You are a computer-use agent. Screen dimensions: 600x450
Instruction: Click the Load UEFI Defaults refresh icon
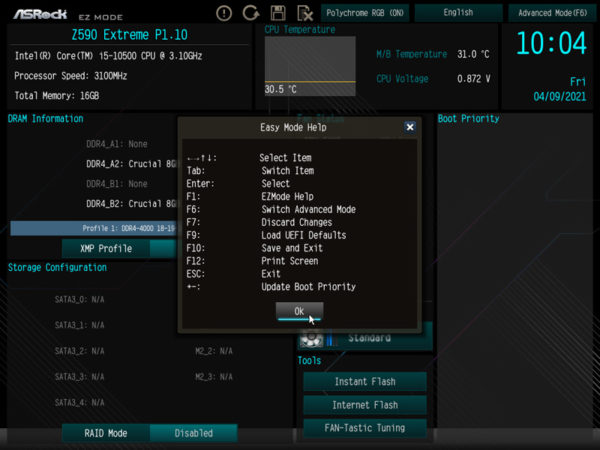pyautogui.click(x=251, y=13)
